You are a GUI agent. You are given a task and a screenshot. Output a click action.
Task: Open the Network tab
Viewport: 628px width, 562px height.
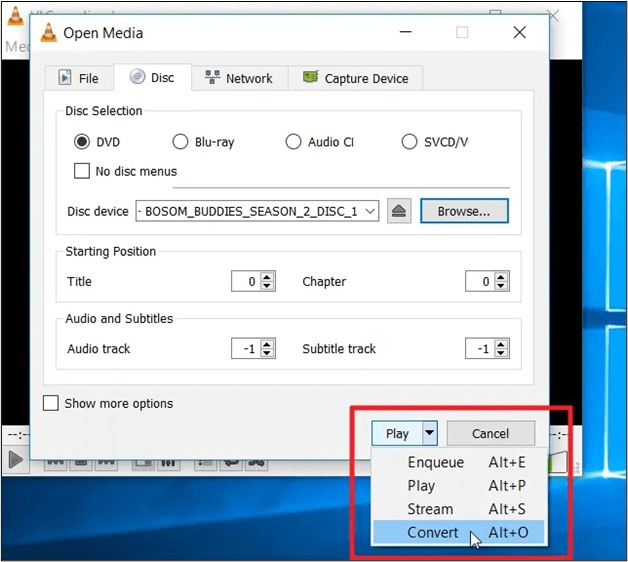(238, 78)
